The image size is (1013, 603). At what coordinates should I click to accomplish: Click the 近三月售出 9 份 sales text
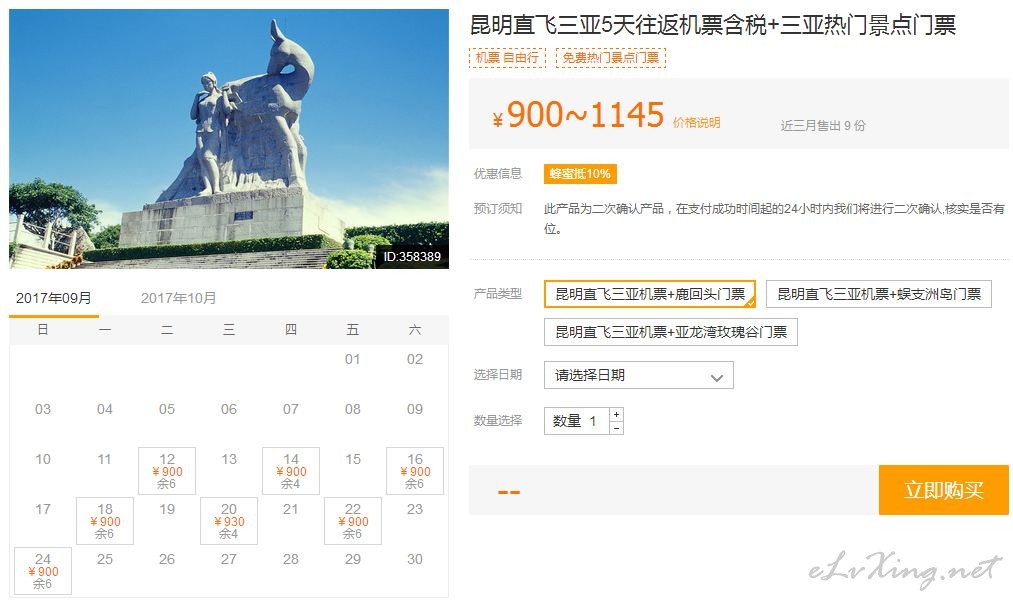tap(822, 125)
